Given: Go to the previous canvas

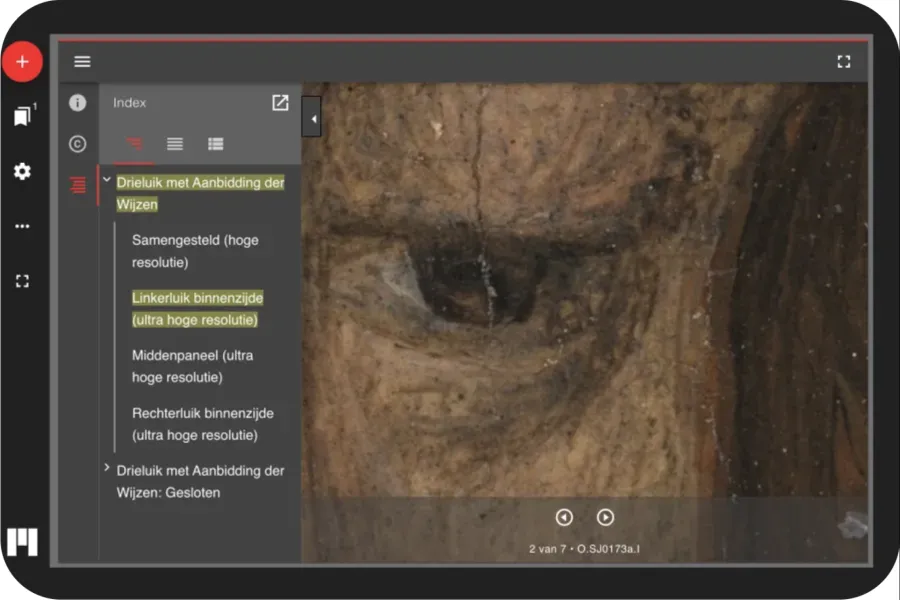Looking at the screenshot, I should [564, 517].
